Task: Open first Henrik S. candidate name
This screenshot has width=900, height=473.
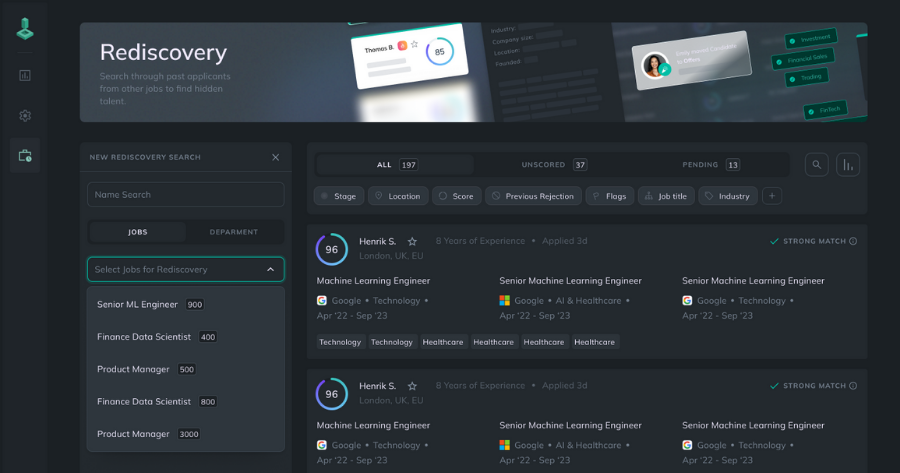Action: tap(378, 242)
